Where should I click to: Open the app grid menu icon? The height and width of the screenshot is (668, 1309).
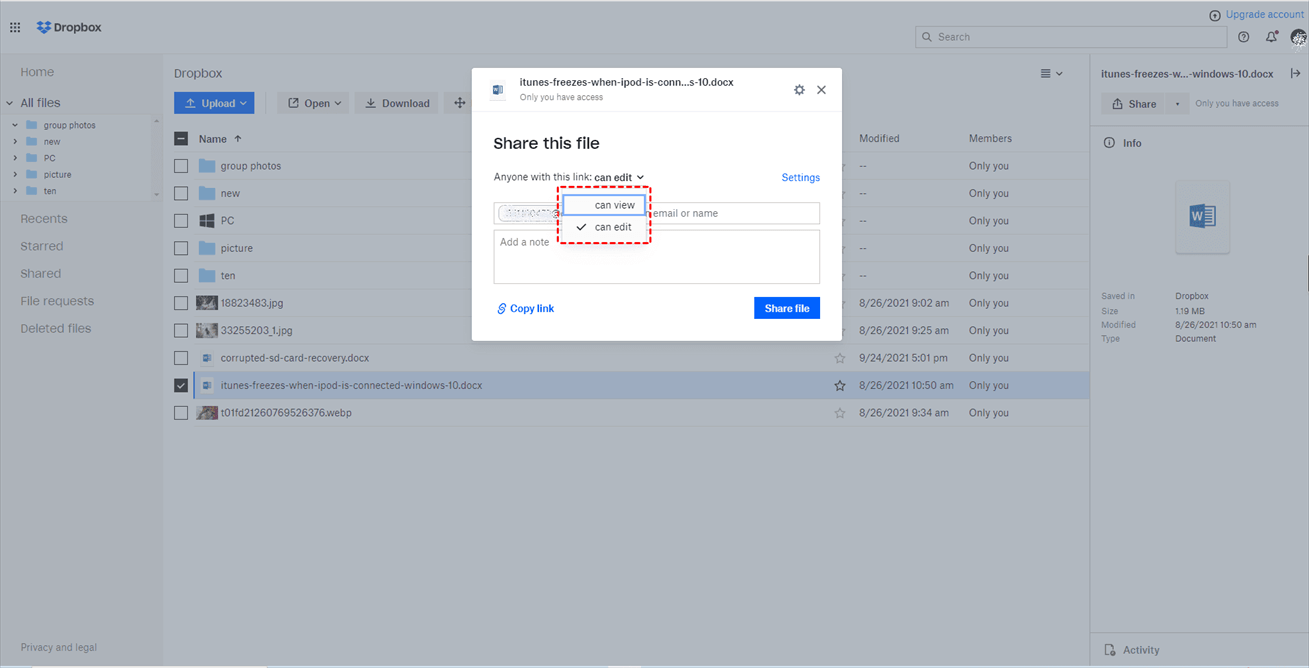[x=15, y=28]
